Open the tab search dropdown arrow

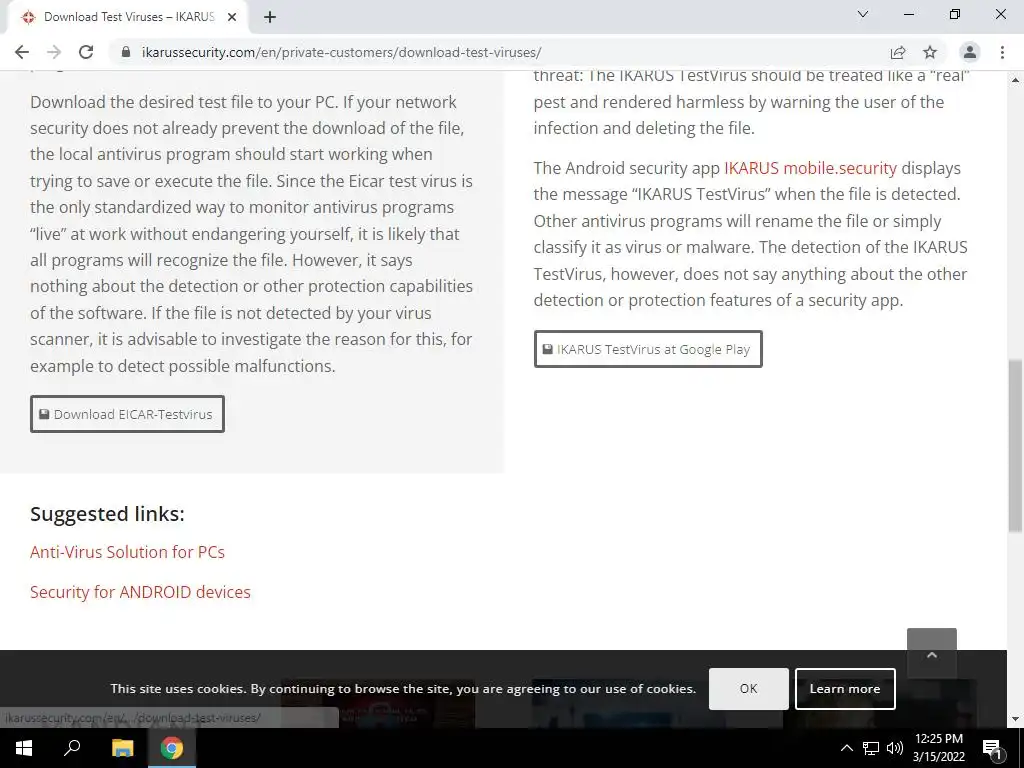[x=863, y=14]
